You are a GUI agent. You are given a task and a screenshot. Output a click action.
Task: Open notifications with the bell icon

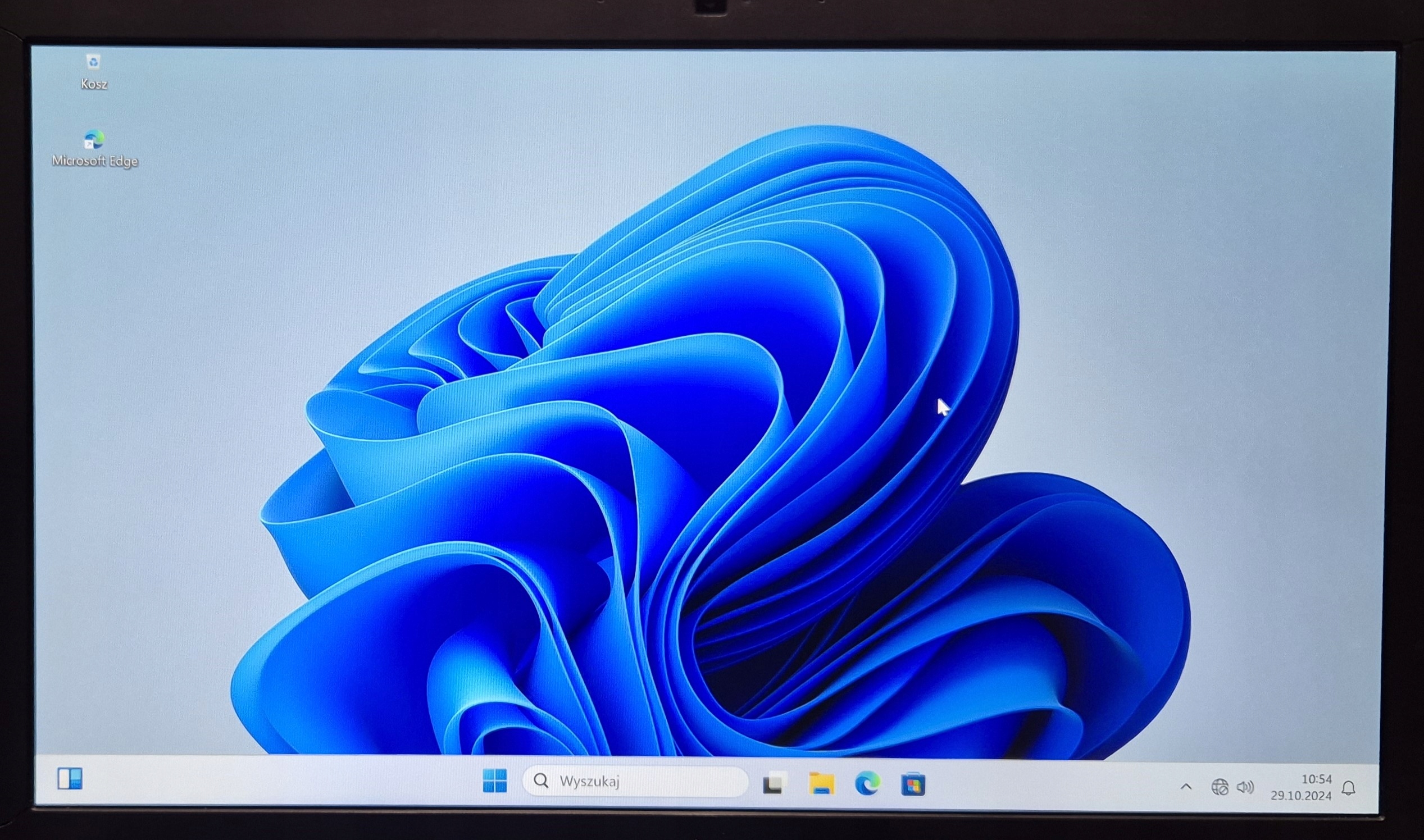click(1348, 788)
